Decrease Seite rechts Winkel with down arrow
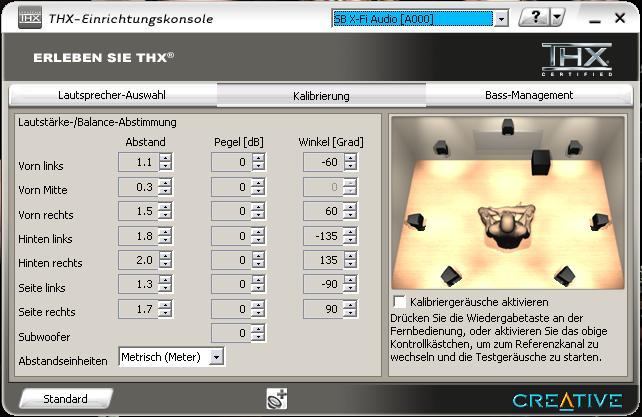Image resolution: width=642 pixels, height=417 pixels. coord(350,313)
